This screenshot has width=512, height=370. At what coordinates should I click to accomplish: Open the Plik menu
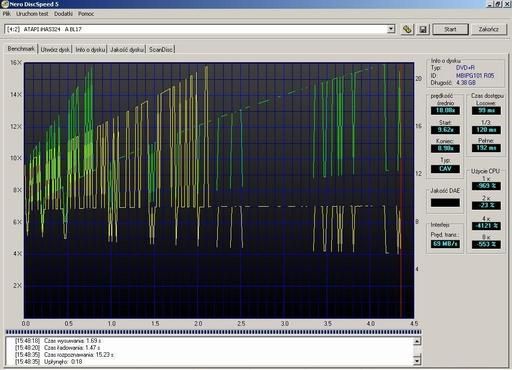(x=6, y=14)
